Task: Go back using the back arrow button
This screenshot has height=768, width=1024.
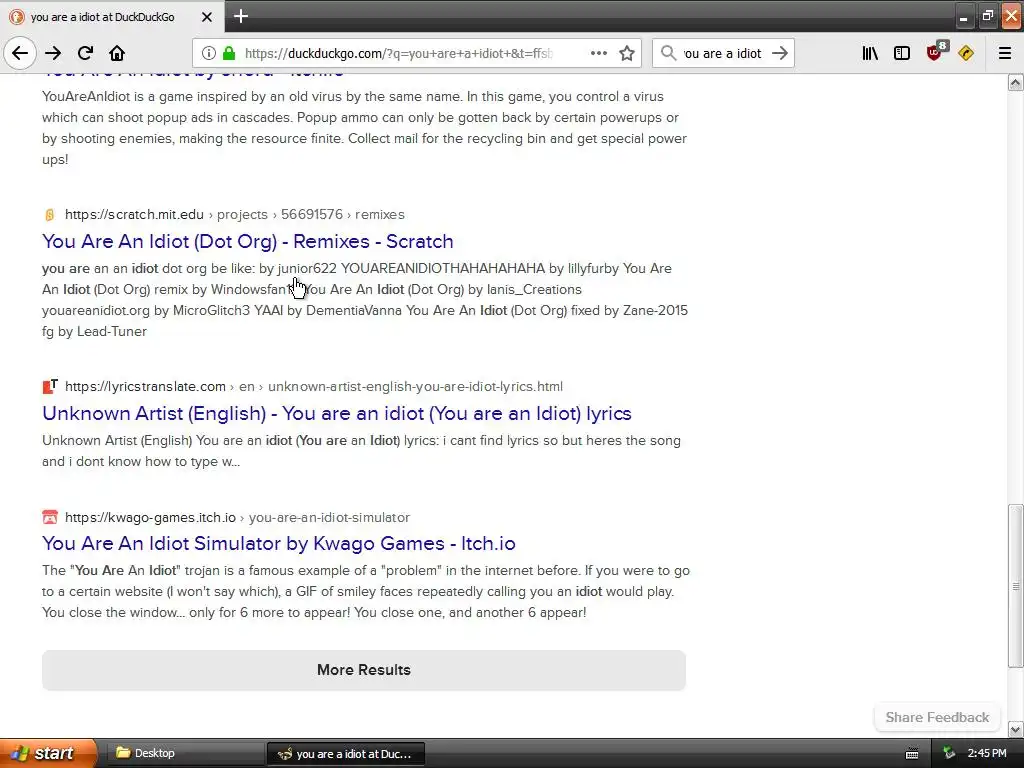Action: 20,53
